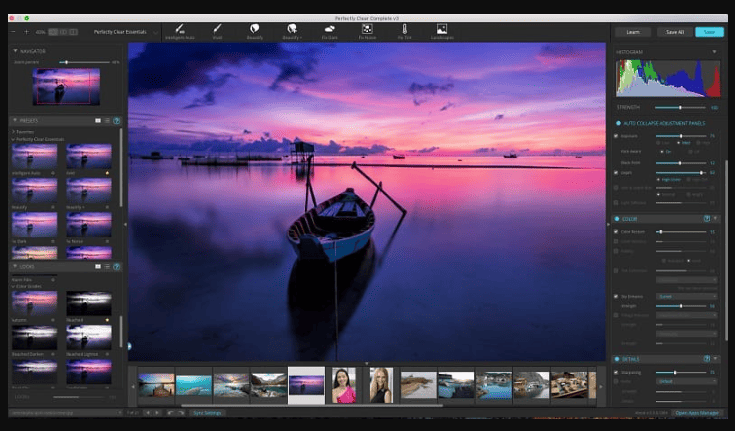Screen dimensions: 735x431
Task: Select the High Color depth radio
Action: tap(659, 180)
